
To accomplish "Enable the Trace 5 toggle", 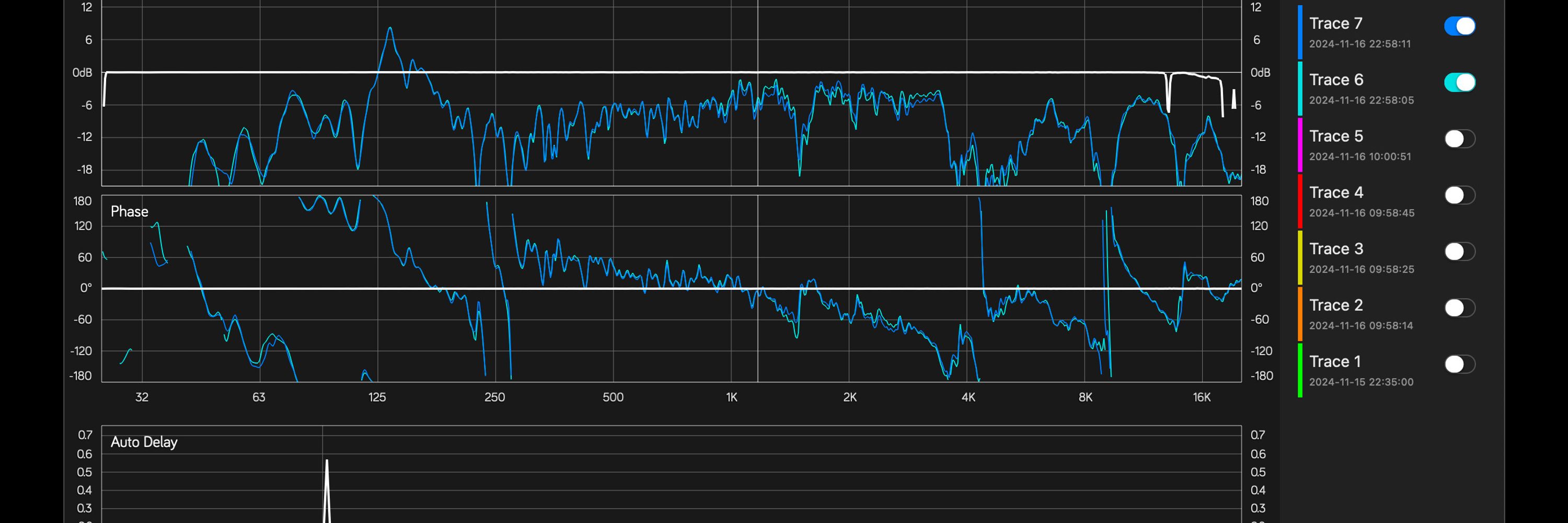I will (1460, 139).
